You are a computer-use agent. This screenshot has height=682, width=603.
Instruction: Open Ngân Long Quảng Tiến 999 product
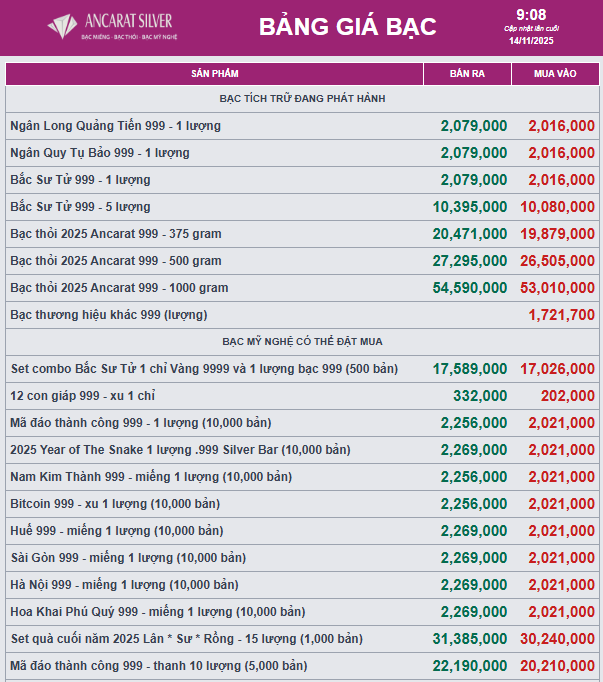[115, 126]
